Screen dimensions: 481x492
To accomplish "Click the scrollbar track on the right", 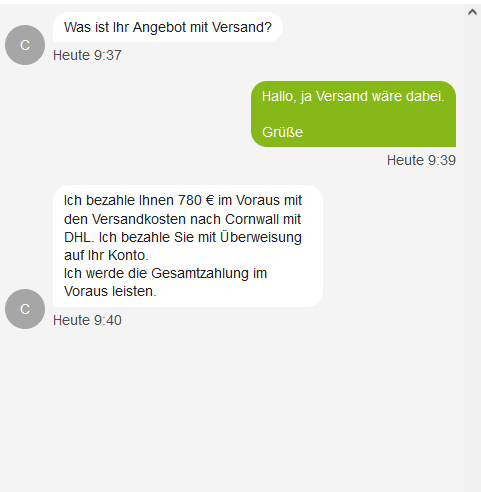I will (472, 253).
